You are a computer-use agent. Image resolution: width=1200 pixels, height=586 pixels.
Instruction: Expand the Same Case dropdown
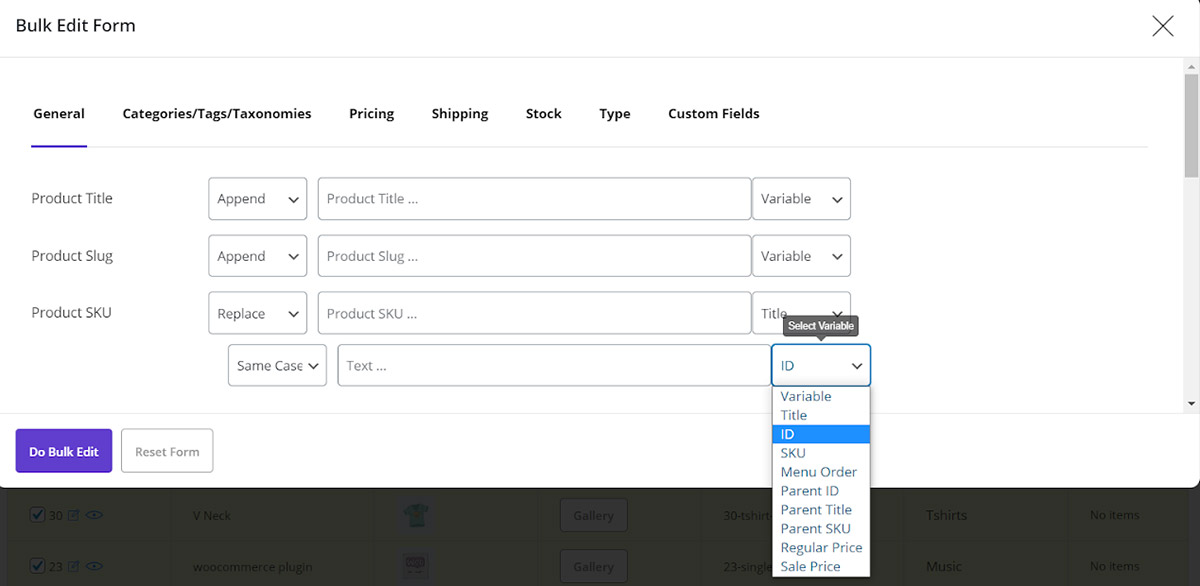tap(277, 366)
